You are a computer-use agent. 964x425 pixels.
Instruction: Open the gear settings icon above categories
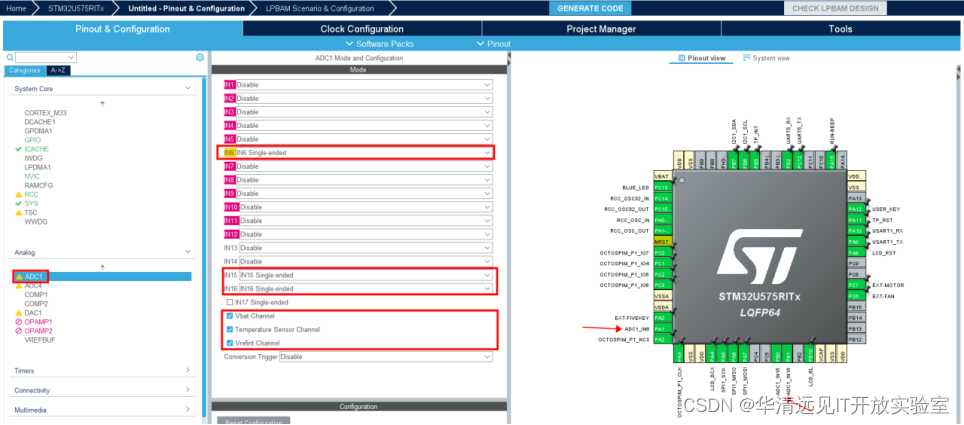200,57
